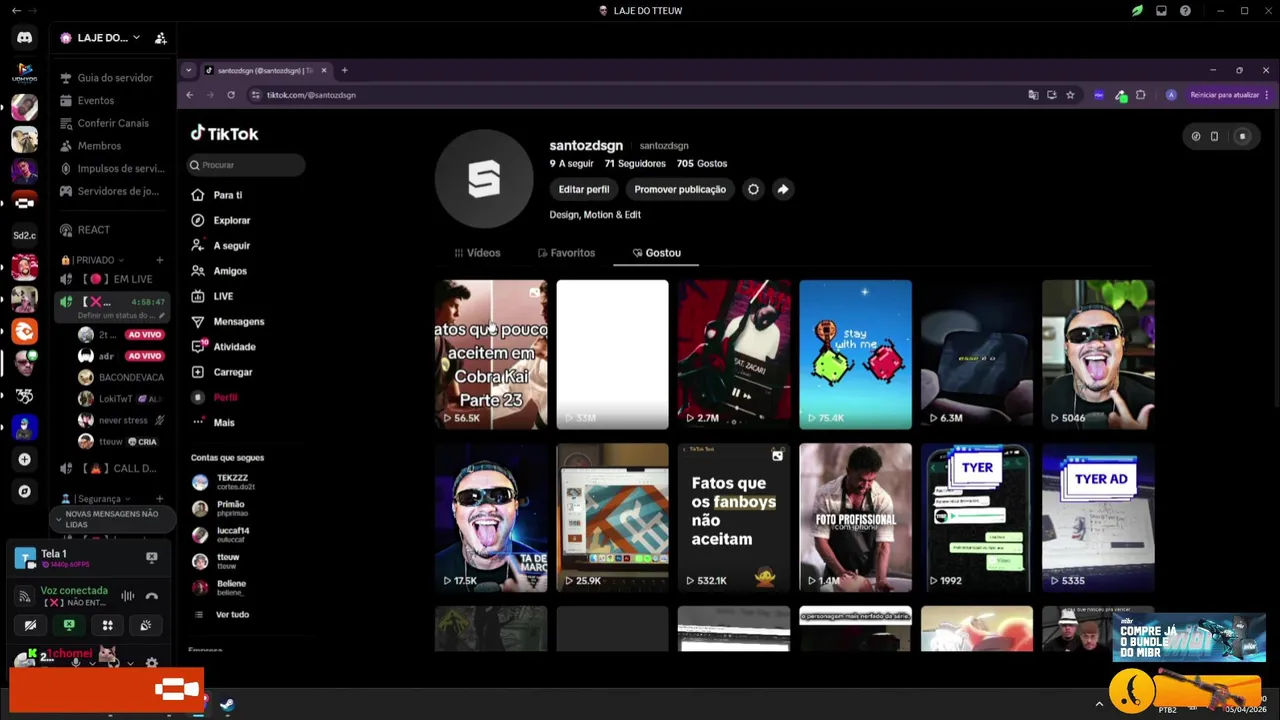Click the TikTok coins icon at top right
The image size is (1280, 720).
[1196, 136]
